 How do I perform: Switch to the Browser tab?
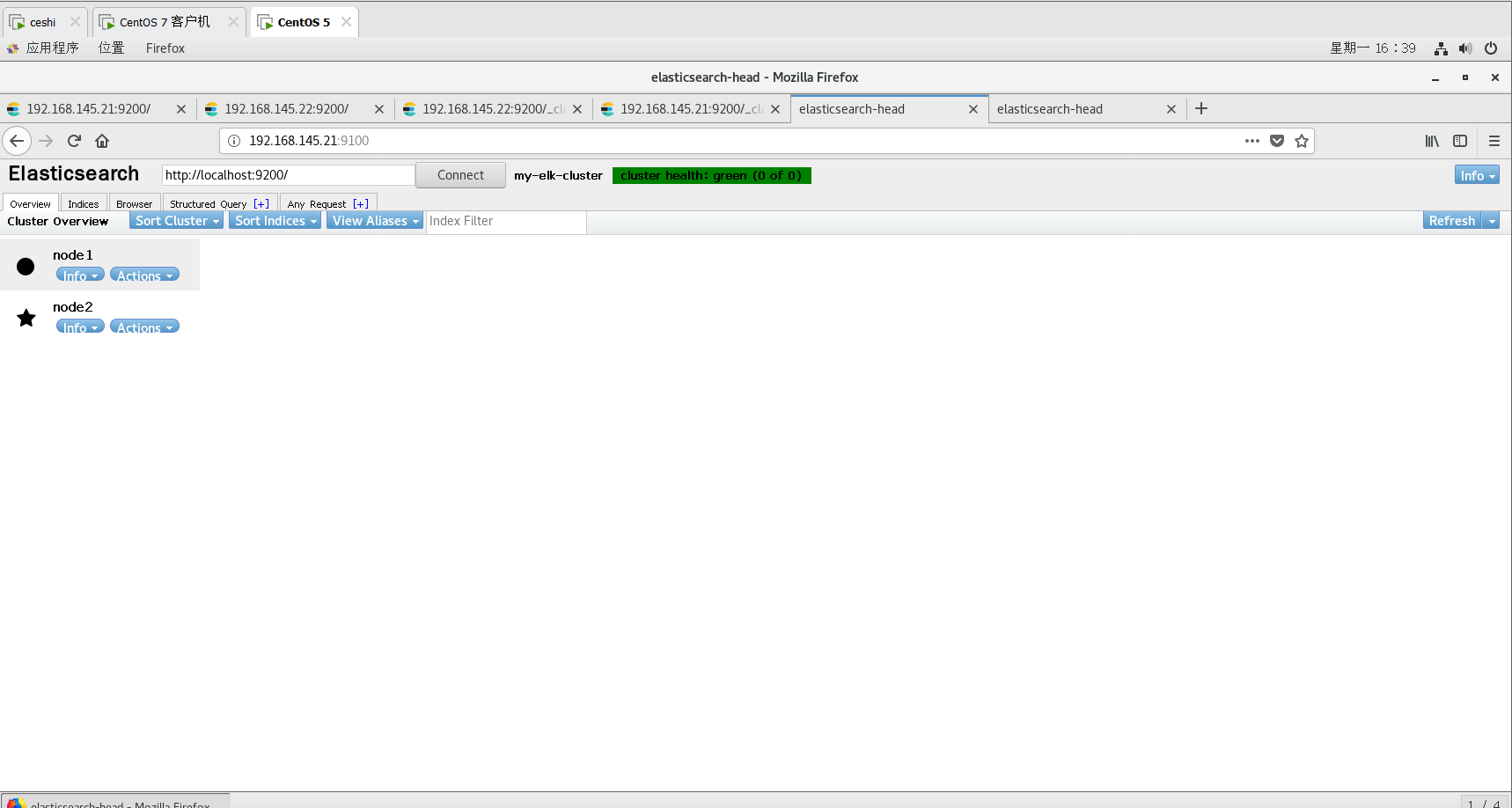point(135,203)
